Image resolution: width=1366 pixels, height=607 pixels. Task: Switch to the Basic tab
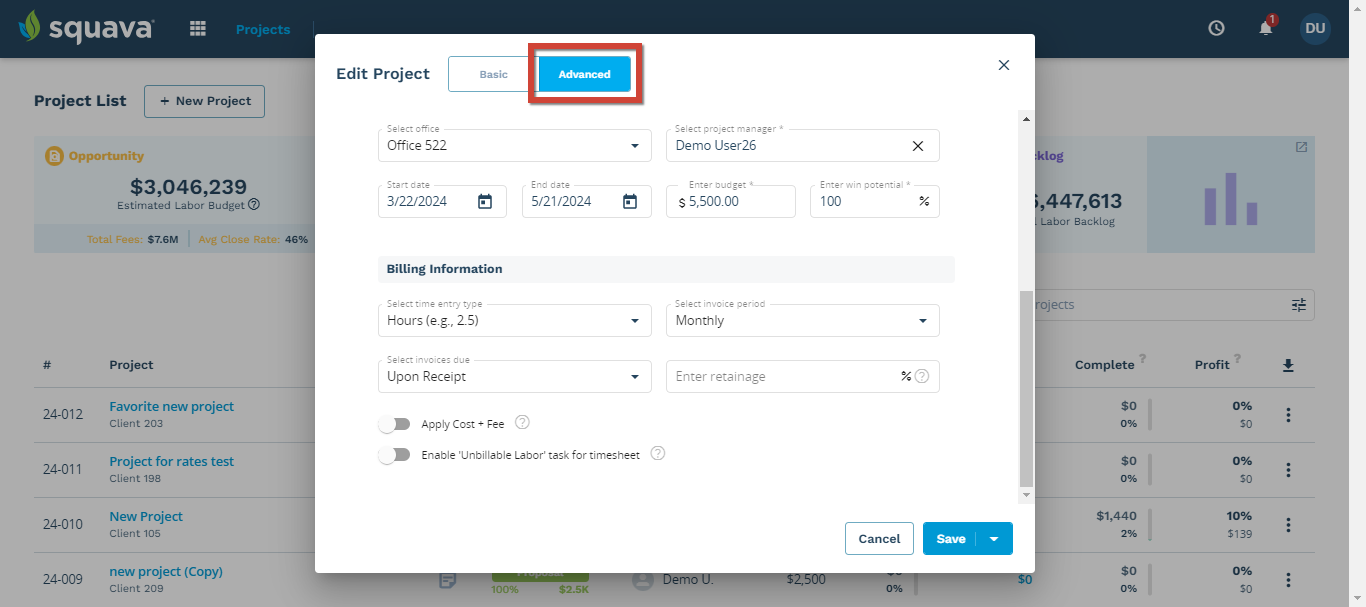tap(493, 73)
